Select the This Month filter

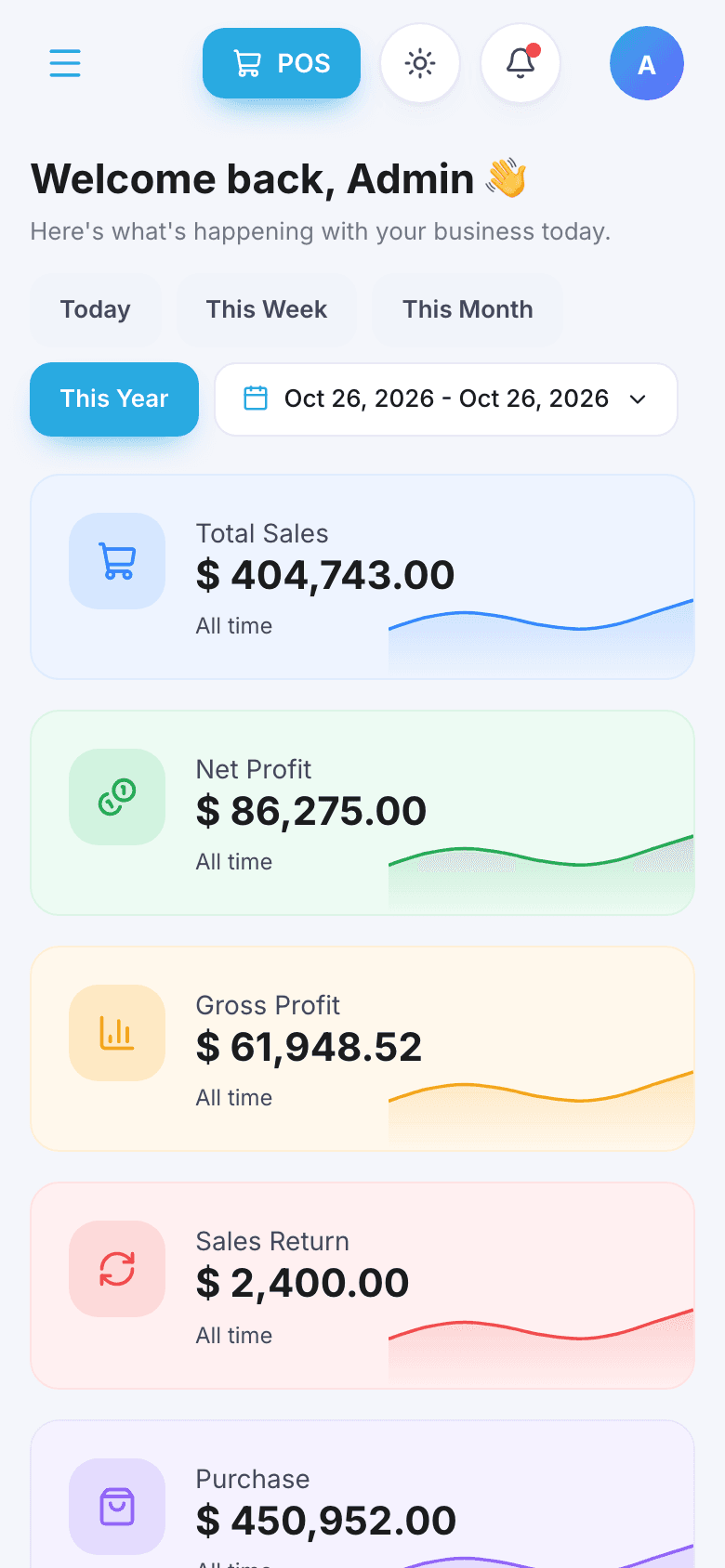(x=468, y=309)
